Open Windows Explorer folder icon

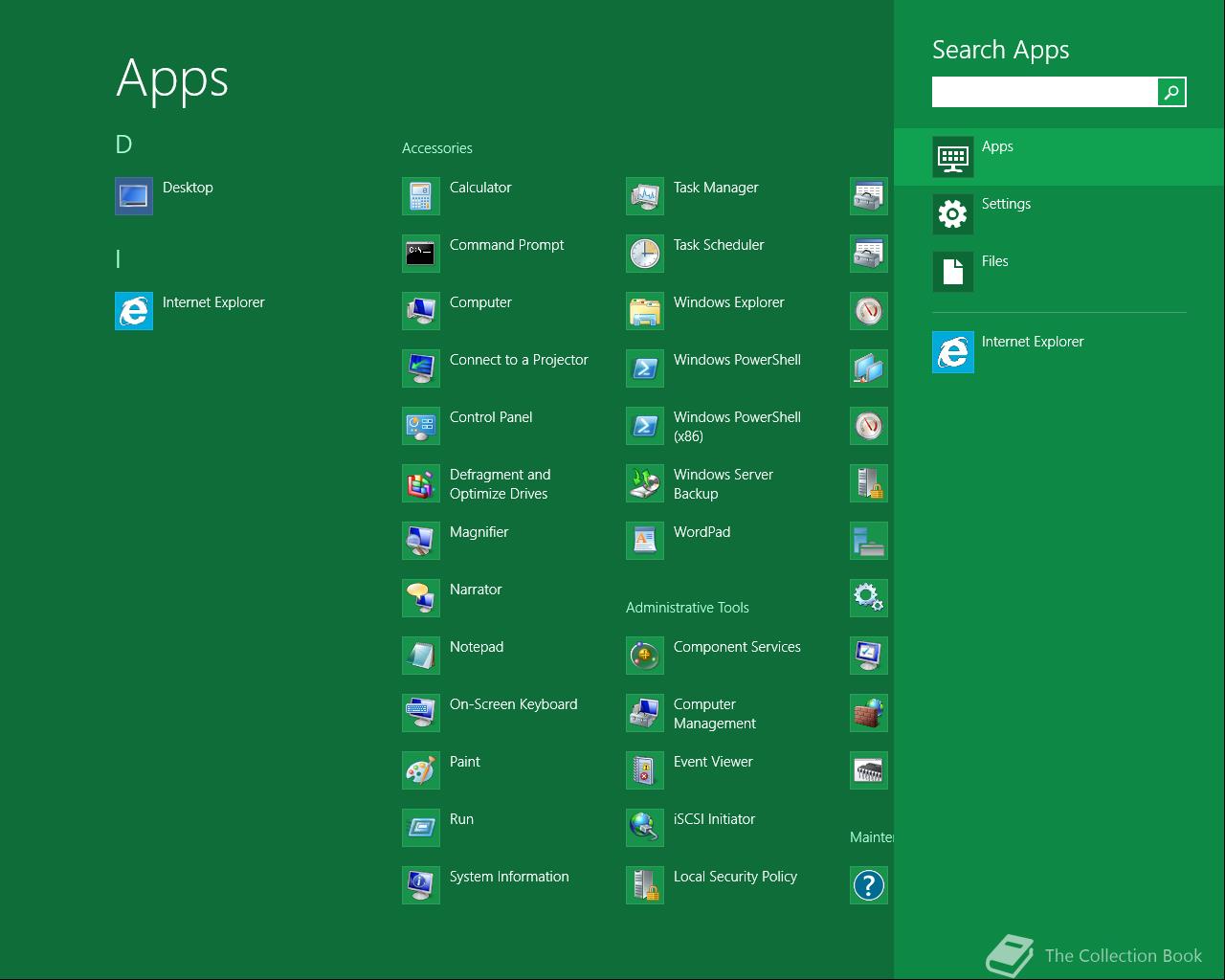pos(645,311)
